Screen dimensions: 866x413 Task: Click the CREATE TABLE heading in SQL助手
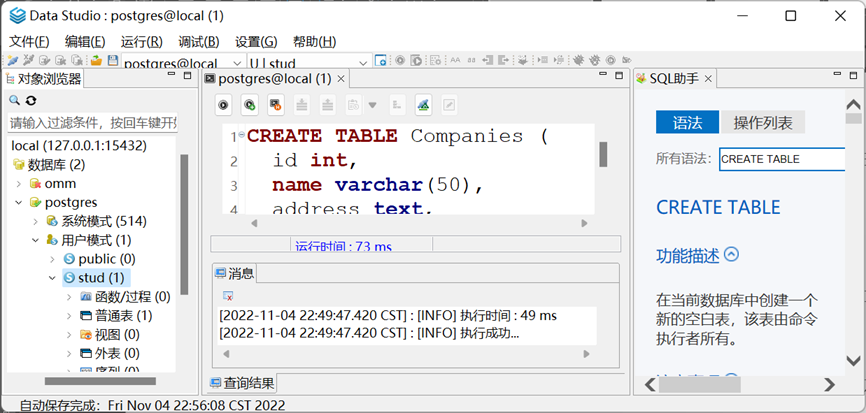[718, 208]
